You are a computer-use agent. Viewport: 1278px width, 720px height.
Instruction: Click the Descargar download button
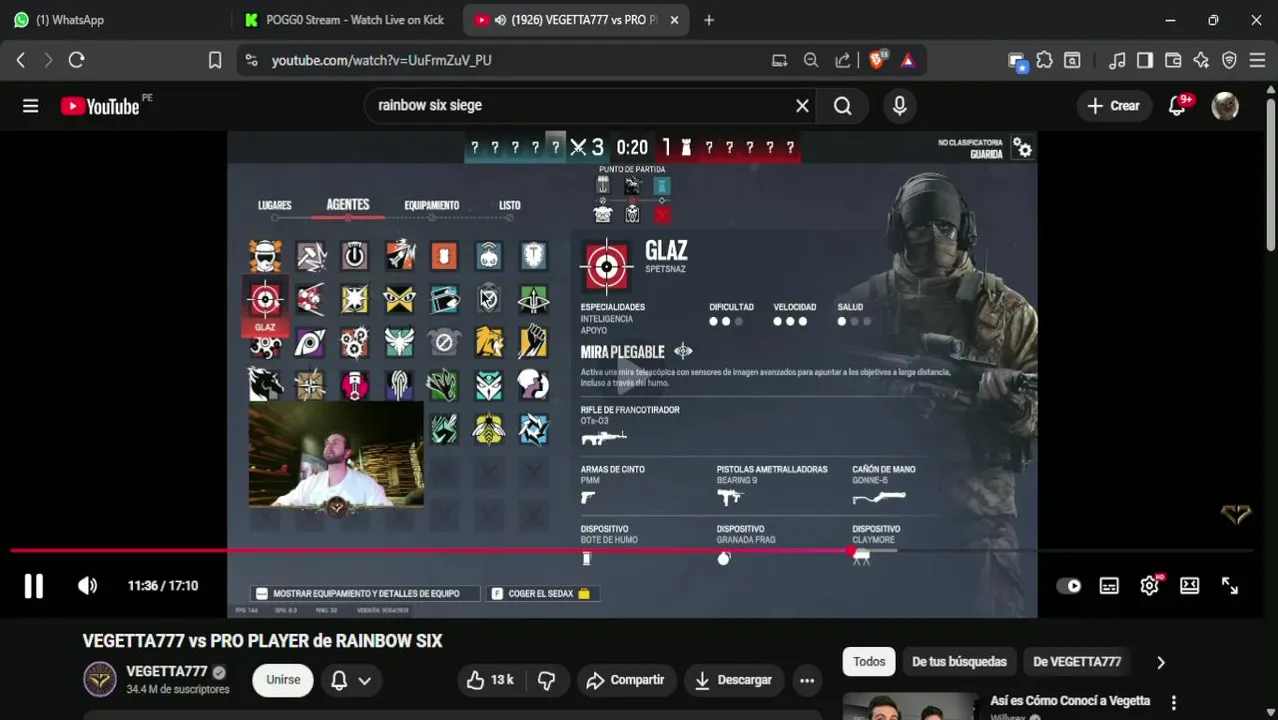734,680
